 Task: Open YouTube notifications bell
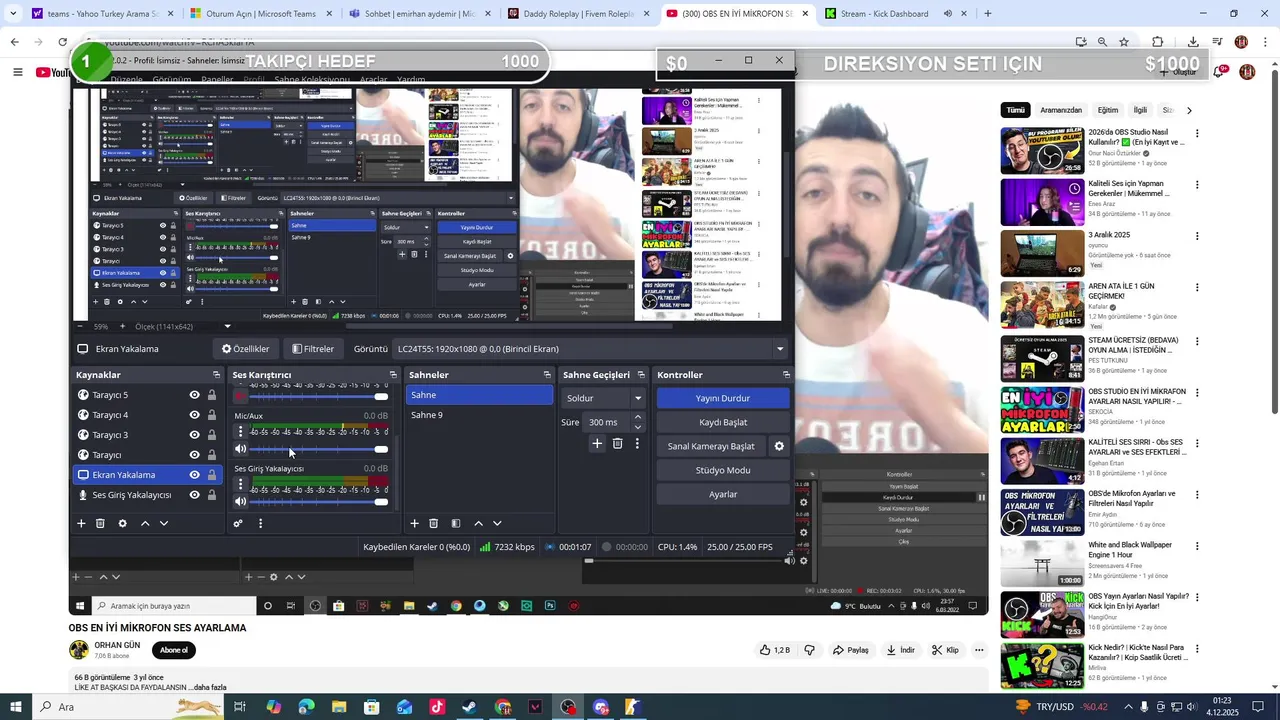(x=1220, y=72)
